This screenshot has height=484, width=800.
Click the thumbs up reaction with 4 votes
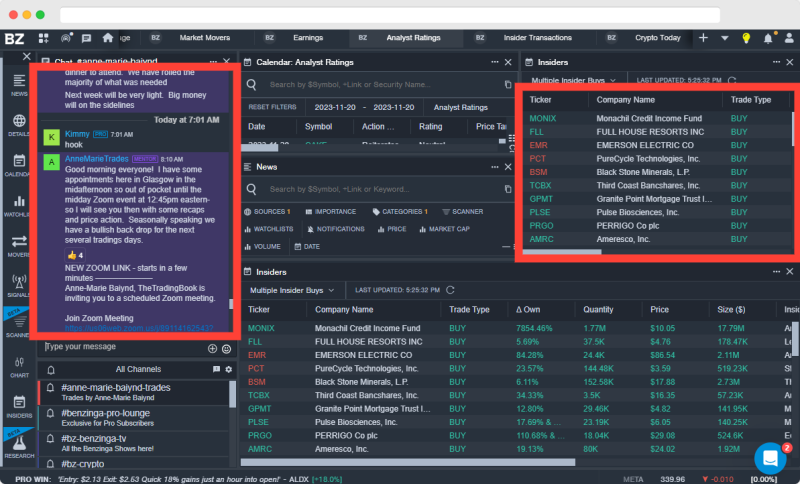coord(75,255)
